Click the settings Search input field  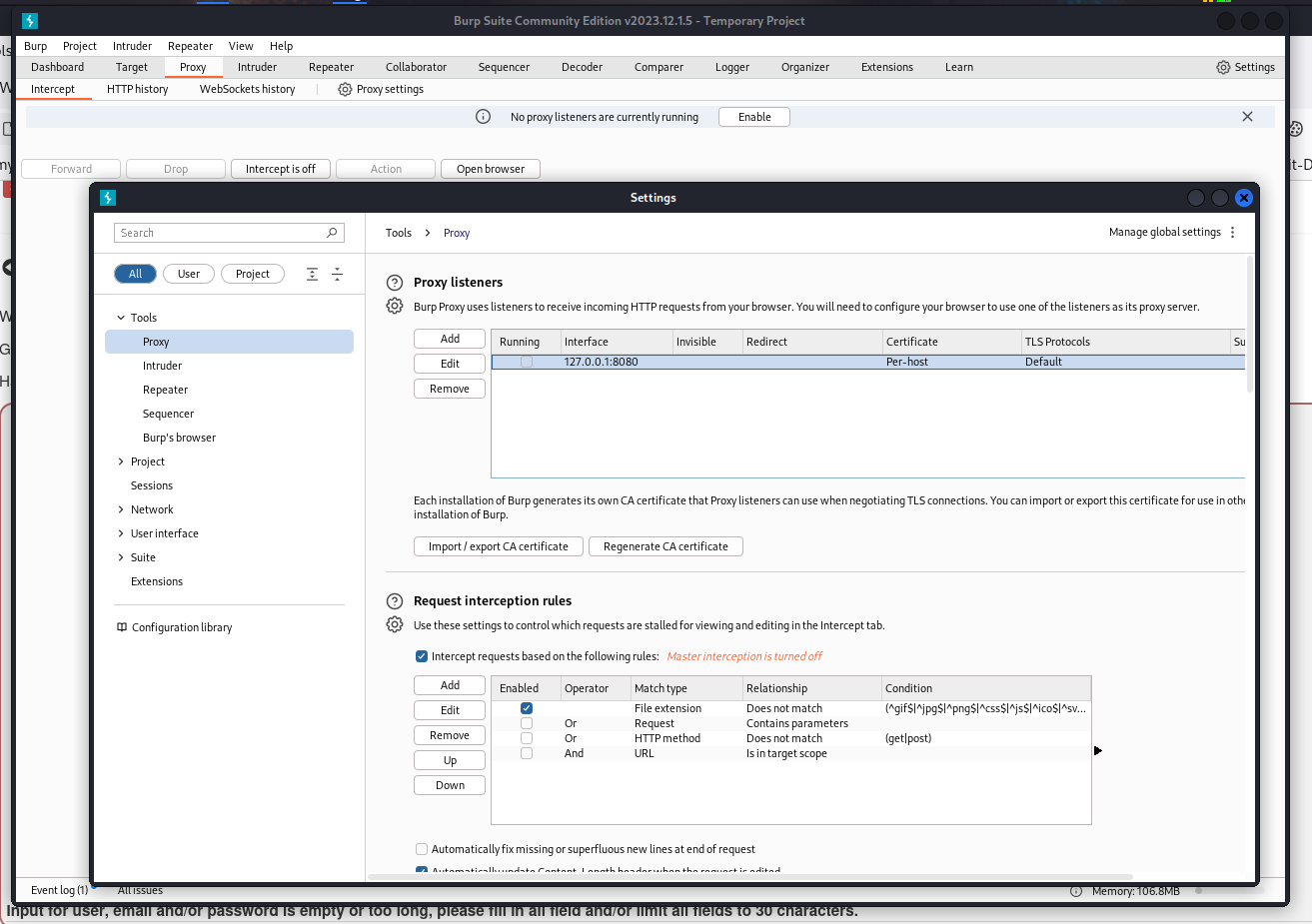[220, 233]
